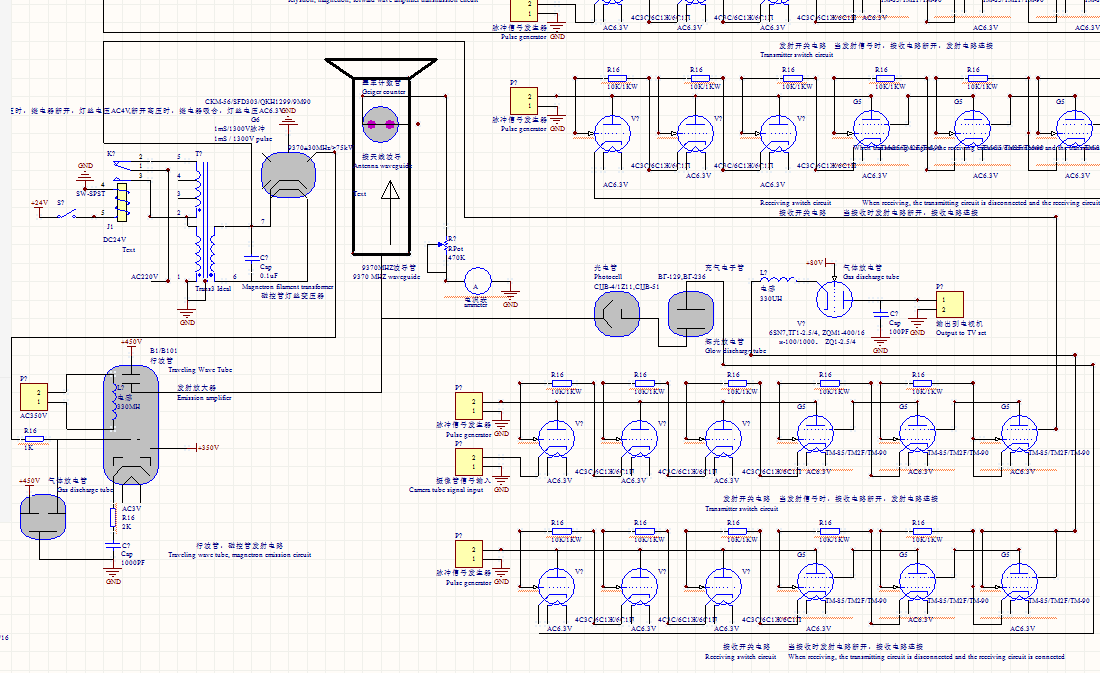Click the upward arrow inside the waveguide

pyautogui.click(x=383, y=209)
